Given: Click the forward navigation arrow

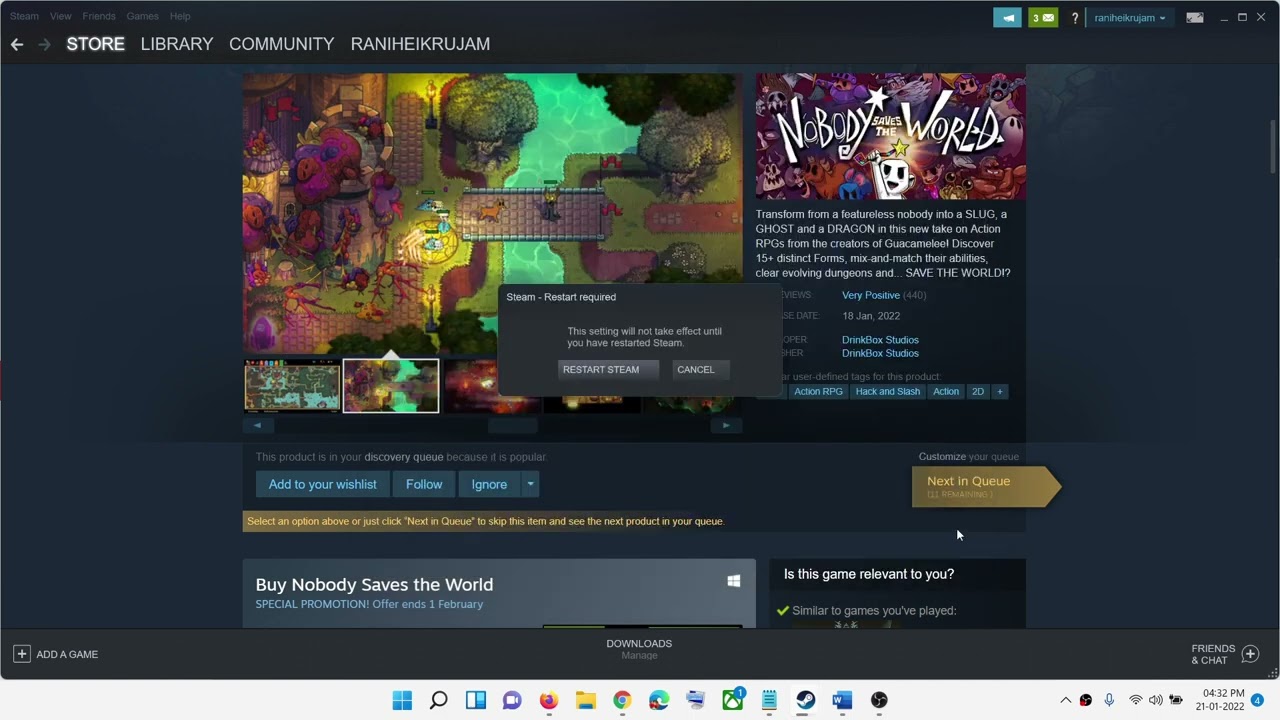Looking at the screenshot, I should click(x=44, y=44).
